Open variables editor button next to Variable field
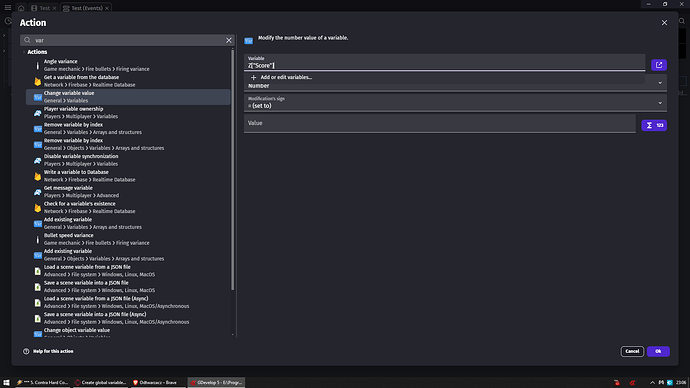The image size is (690, 388). click(x=659, y=65)
